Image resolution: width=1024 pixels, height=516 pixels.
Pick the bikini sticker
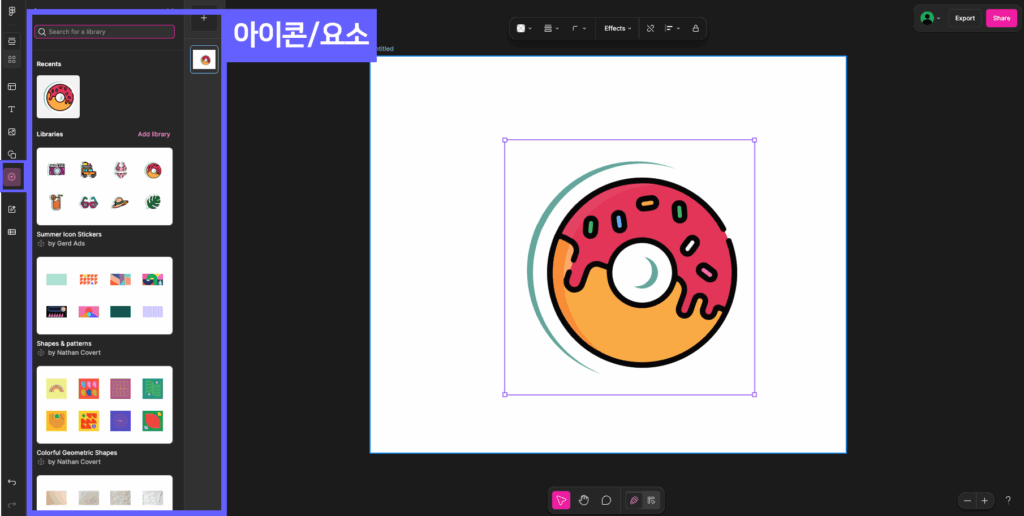[120, 170]
